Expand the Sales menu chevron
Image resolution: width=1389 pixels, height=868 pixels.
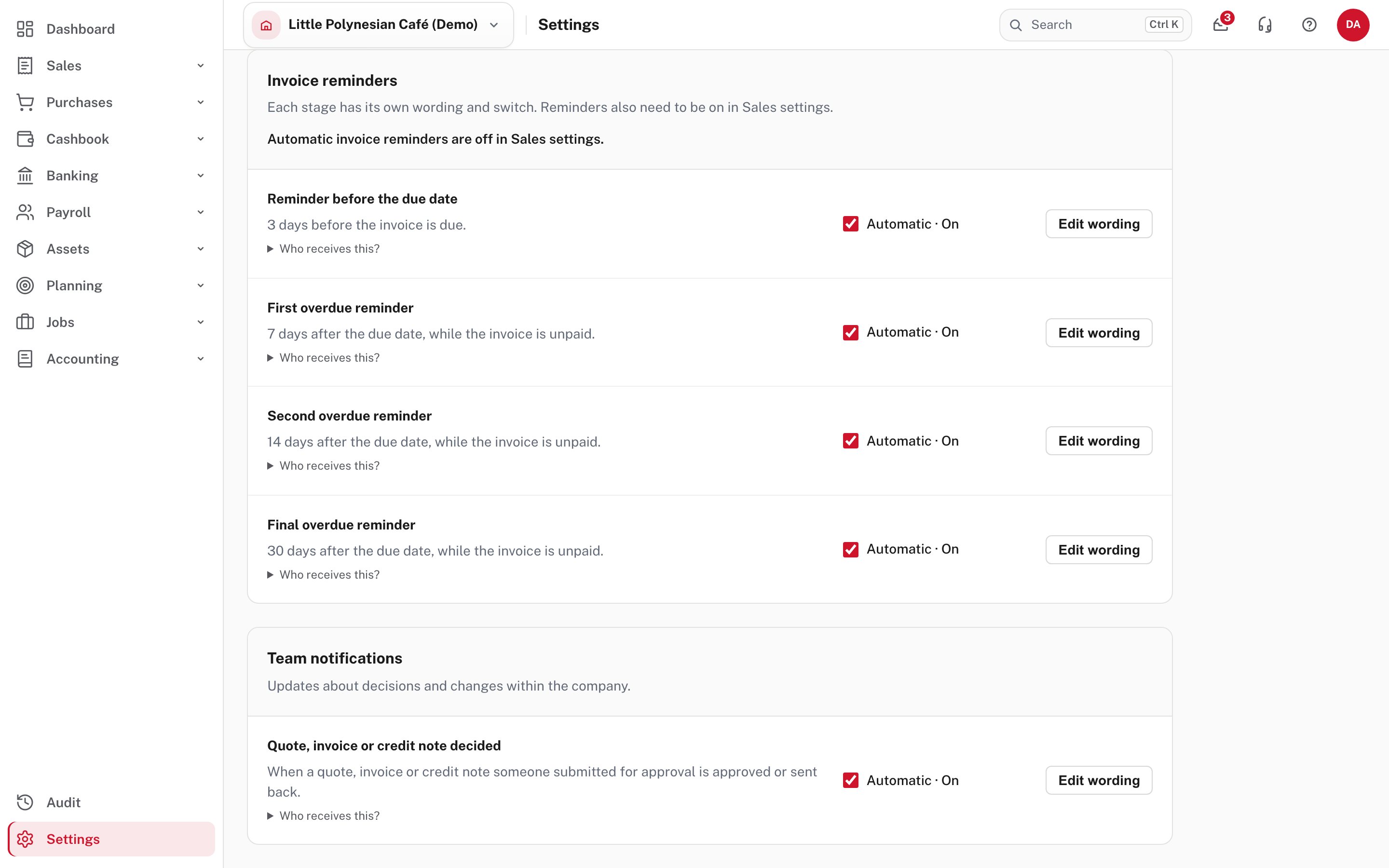[200, 66]
